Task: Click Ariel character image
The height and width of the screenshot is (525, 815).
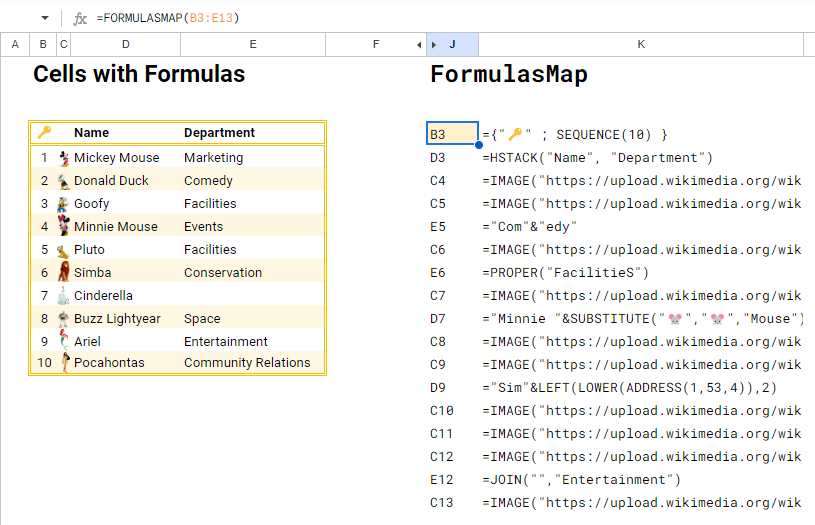Action: coord(63,340)
